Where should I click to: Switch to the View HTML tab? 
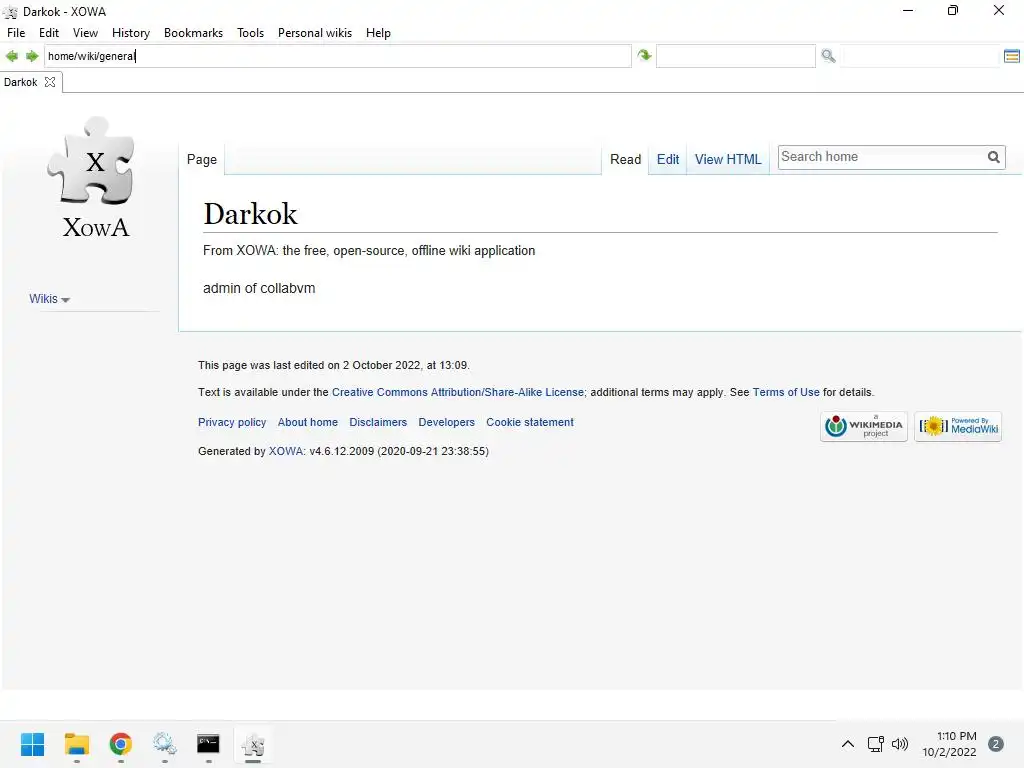coord(728,159)
